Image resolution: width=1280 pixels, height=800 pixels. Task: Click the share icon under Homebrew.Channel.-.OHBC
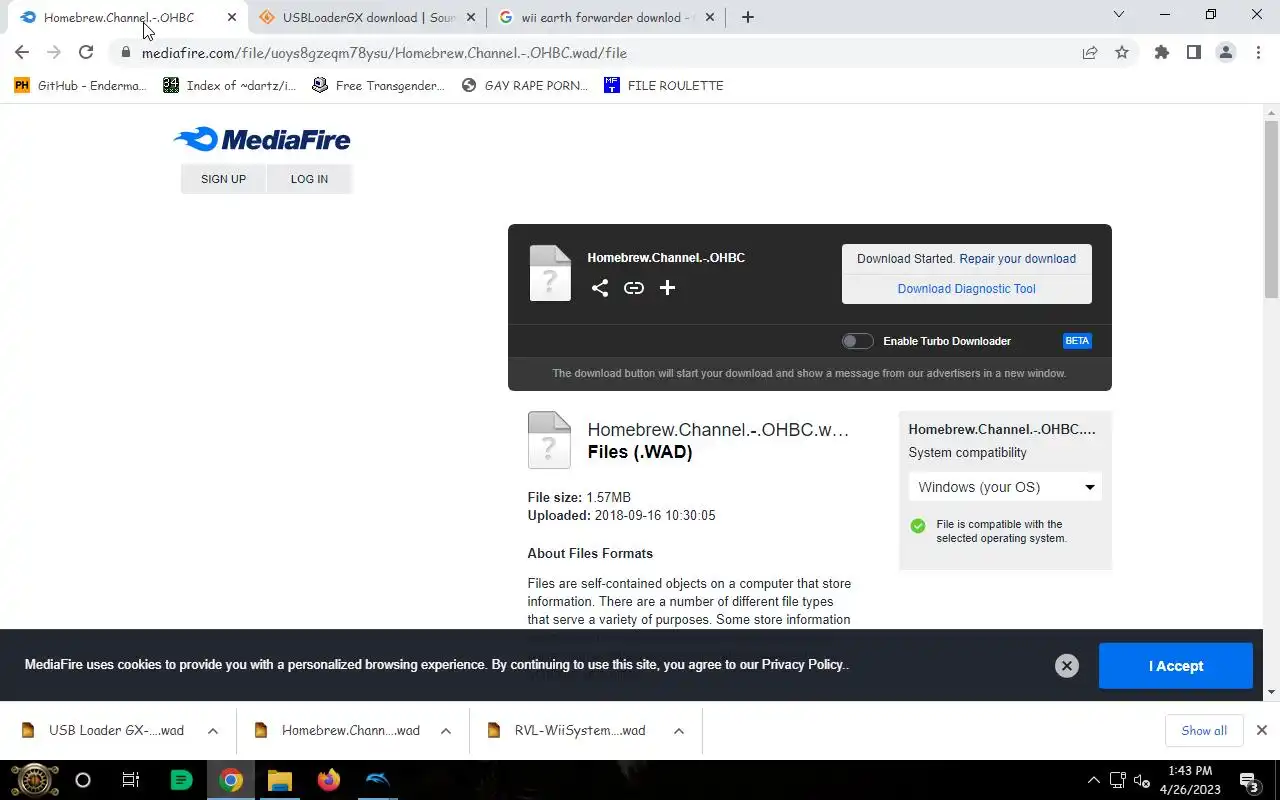(600, 288)
